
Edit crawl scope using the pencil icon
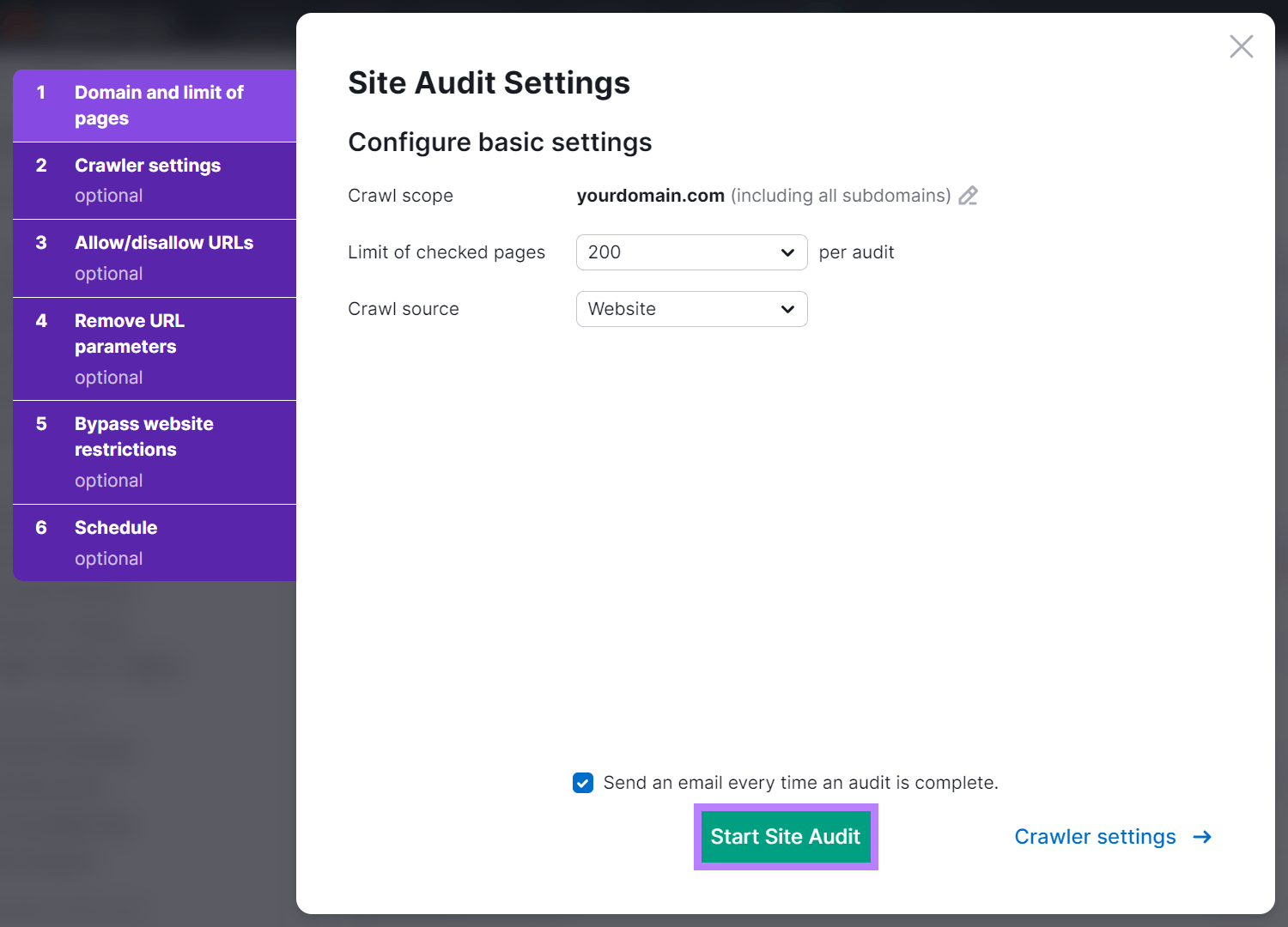[x=969, y=196]
